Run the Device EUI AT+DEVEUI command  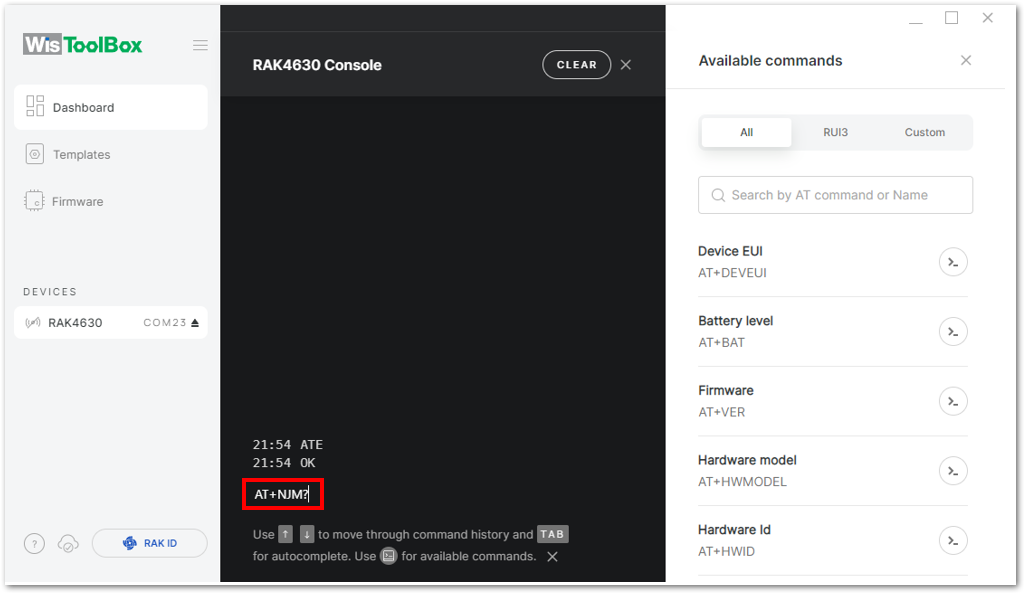(952, 262)
